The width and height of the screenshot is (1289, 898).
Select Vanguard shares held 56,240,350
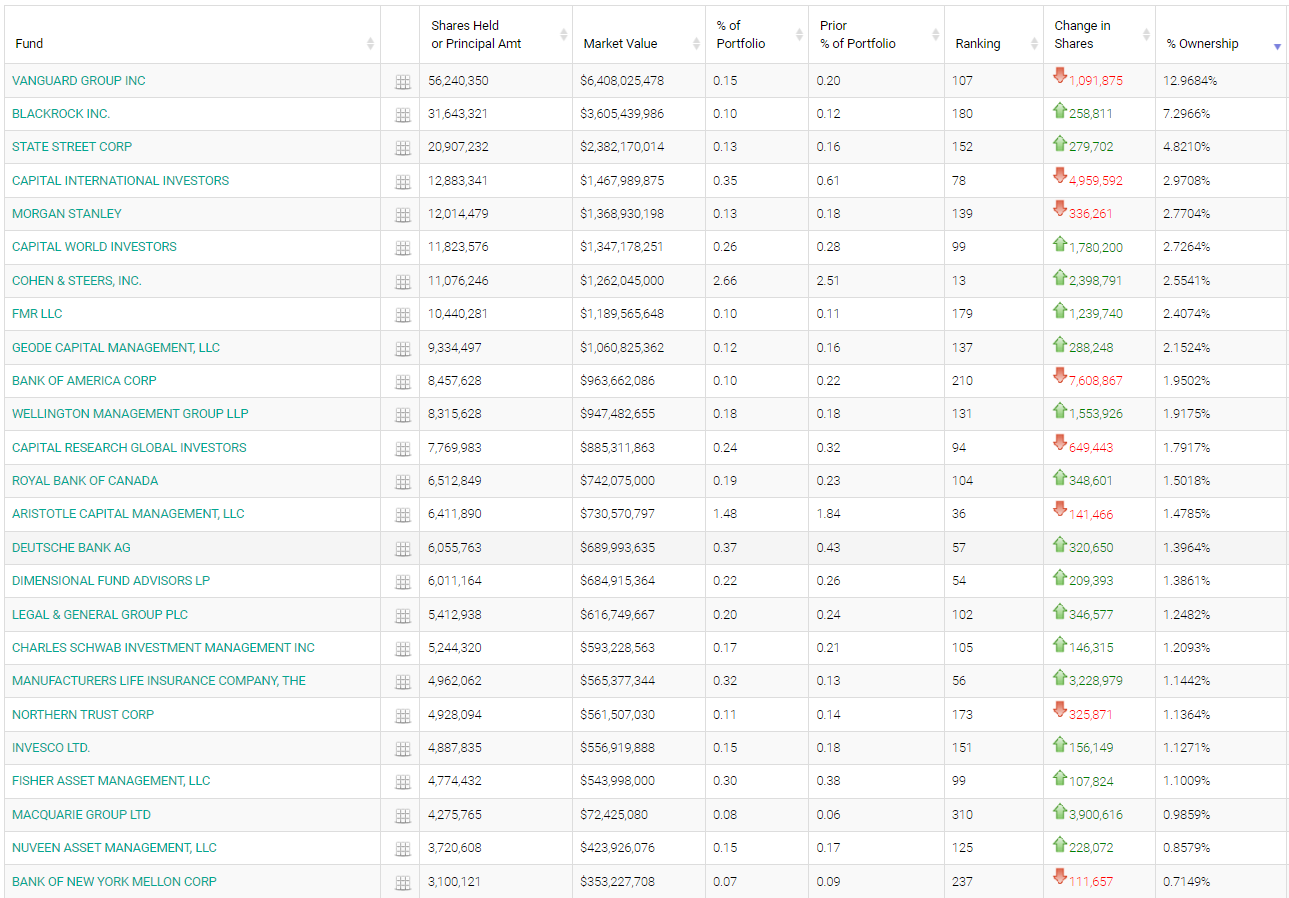tap(458, 81)
